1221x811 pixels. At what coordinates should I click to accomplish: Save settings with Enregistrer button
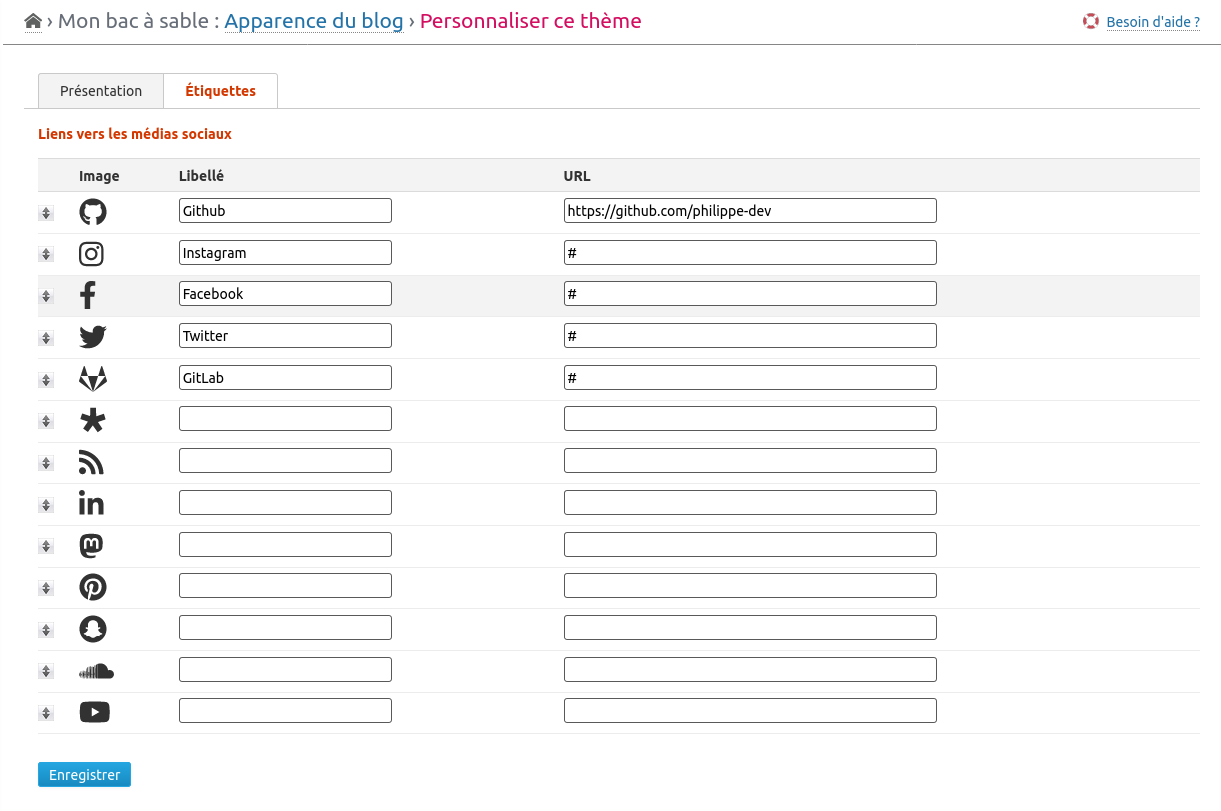pos(85,775)
